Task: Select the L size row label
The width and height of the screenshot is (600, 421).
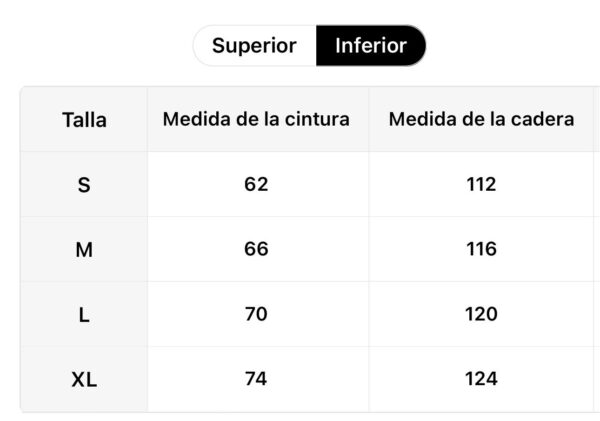Action: click(x=84, y=315)
